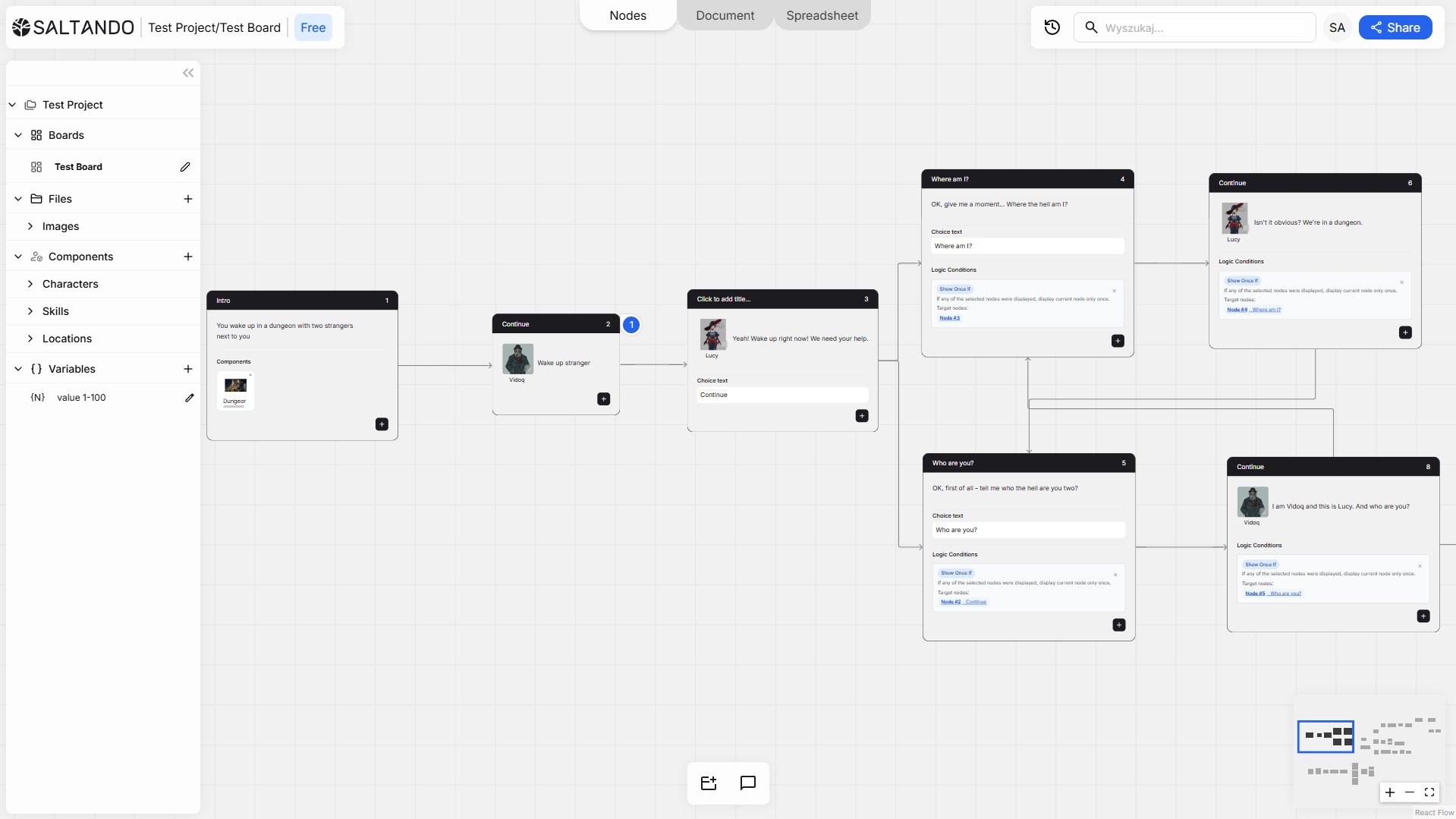Click the add node icon in bottom toolbar

point(709,783)
